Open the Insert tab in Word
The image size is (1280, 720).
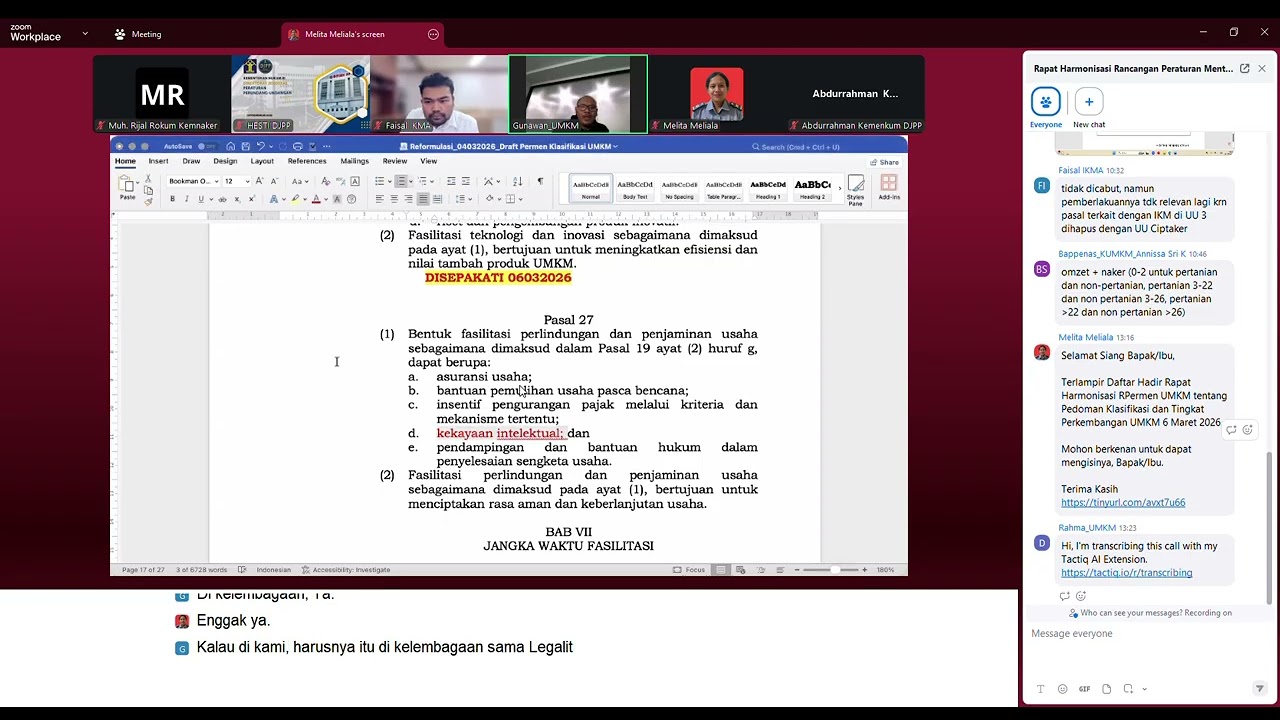(x=159, y=161)
